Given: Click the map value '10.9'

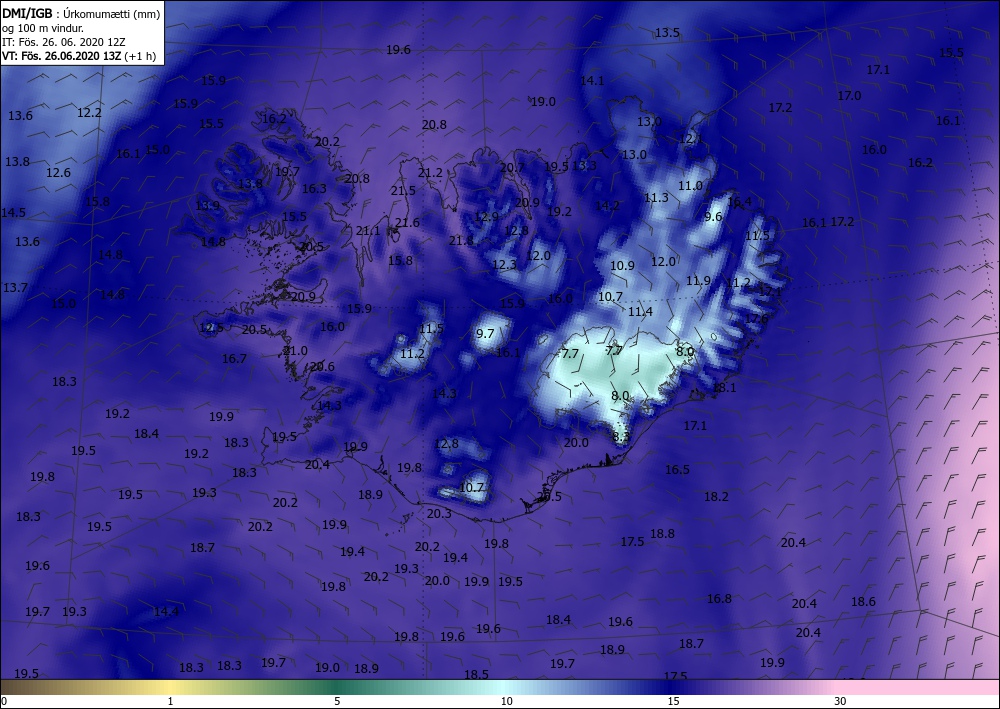Looking at the screenshot, I should [x=622, y=266].
